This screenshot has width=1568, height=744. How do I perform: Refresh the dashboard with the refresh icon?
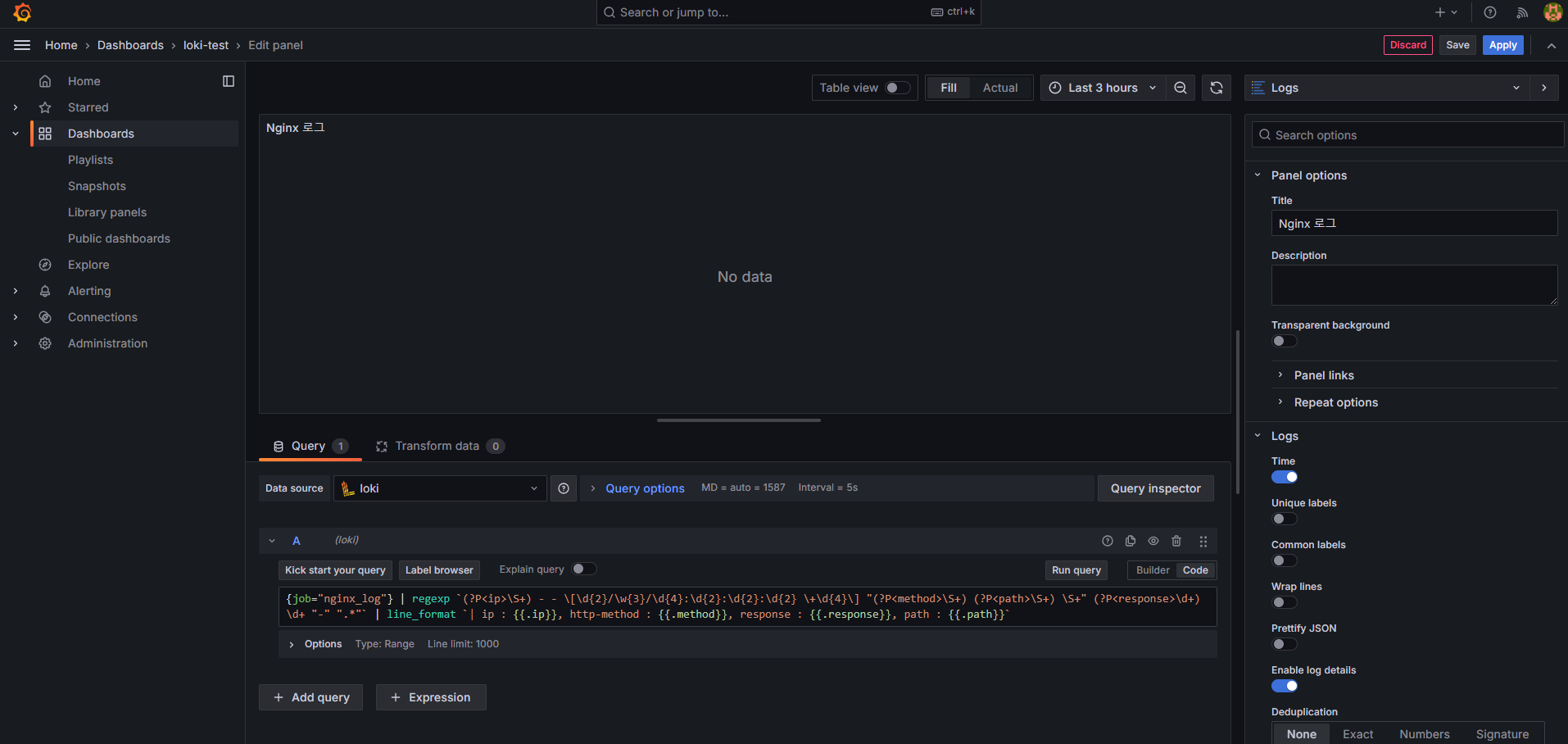(x=1217, y=88)
